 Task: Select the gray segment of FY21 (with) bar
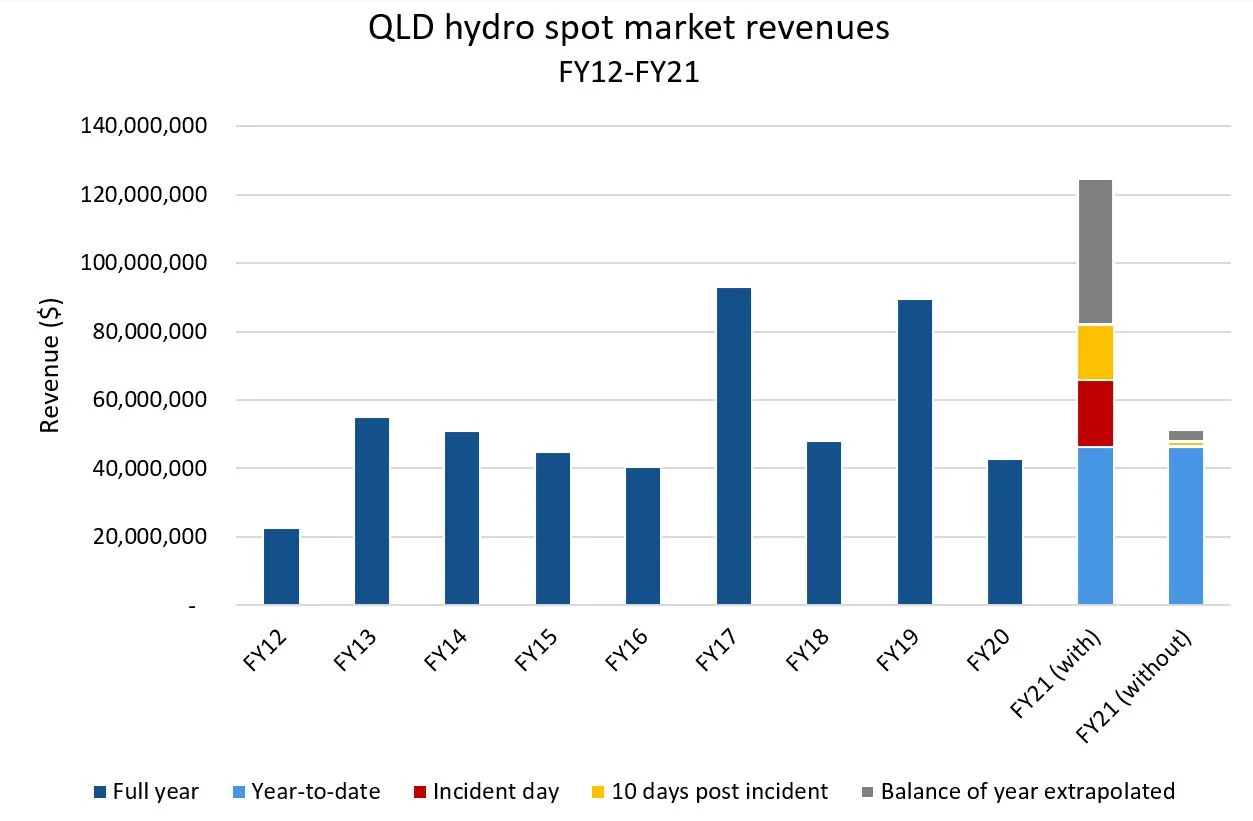click(x=1096, y=250)
